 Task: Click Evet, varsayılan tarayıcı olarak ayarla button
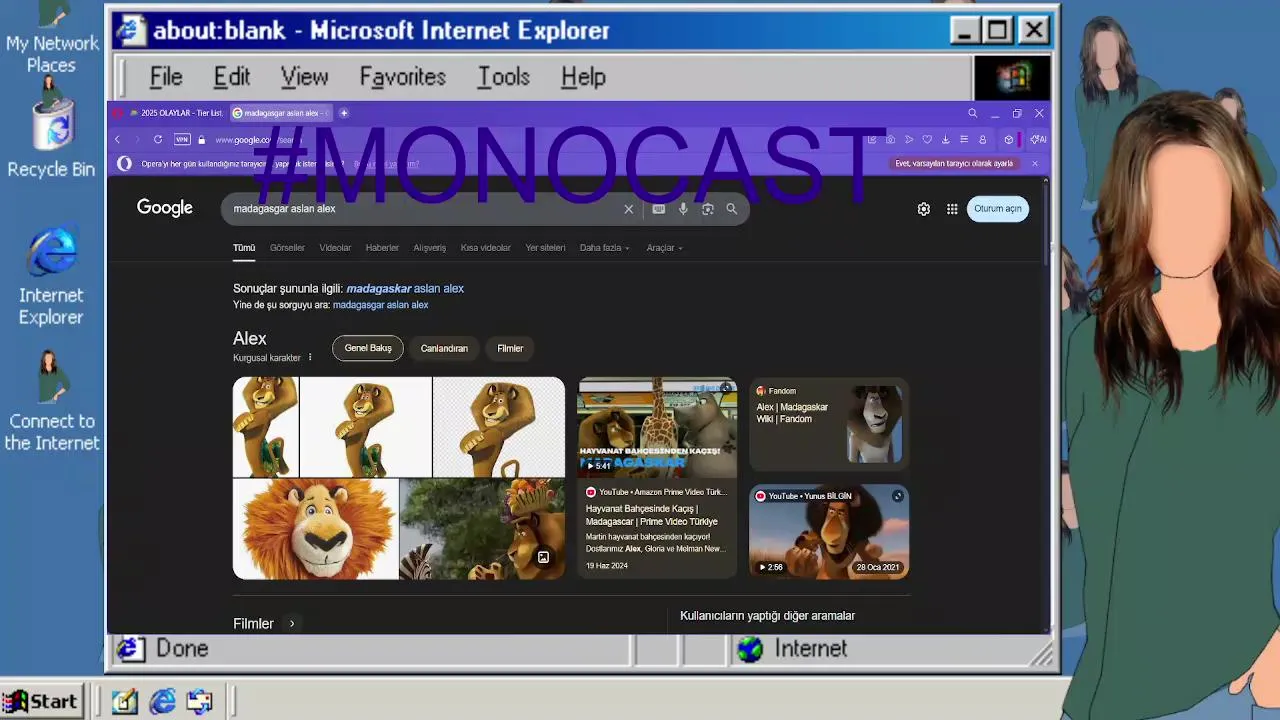coord(954,164)
